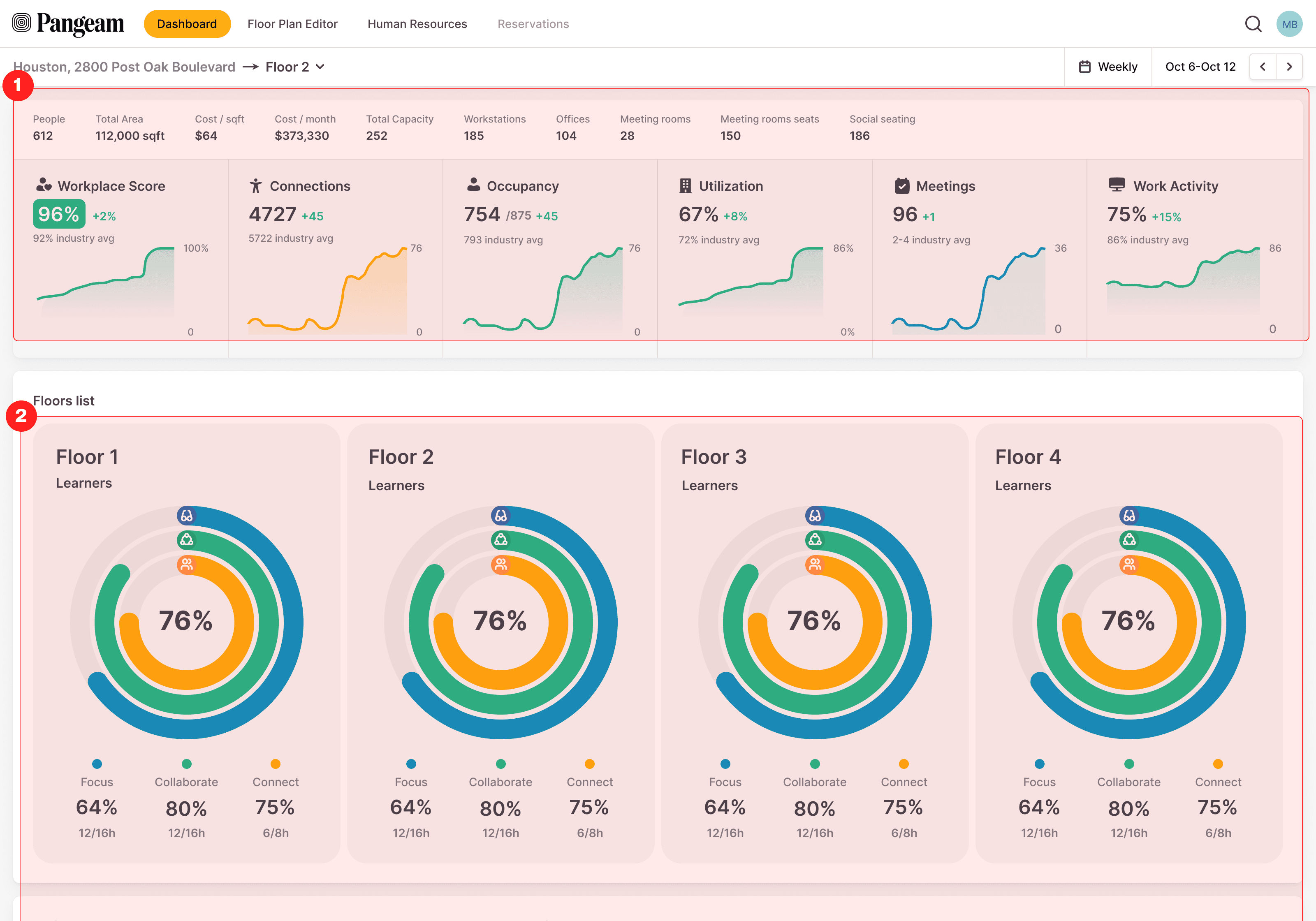The height and width of the screenshot is (921, 1316).
Task: Click Floor 2 Connect people icon
Action: [501, 565]
